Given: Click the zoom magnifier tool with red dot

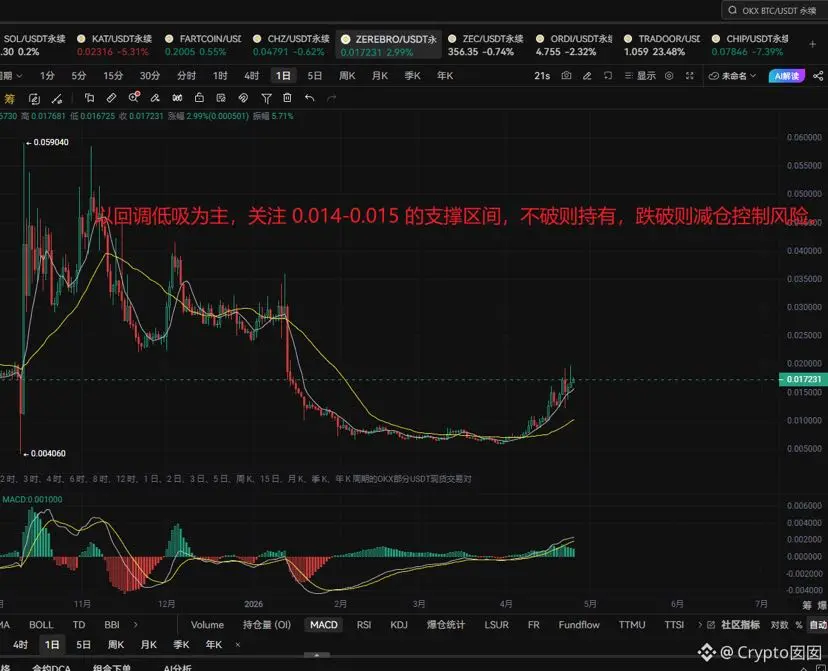Looking at the screenshot, I should pos(134,97).
